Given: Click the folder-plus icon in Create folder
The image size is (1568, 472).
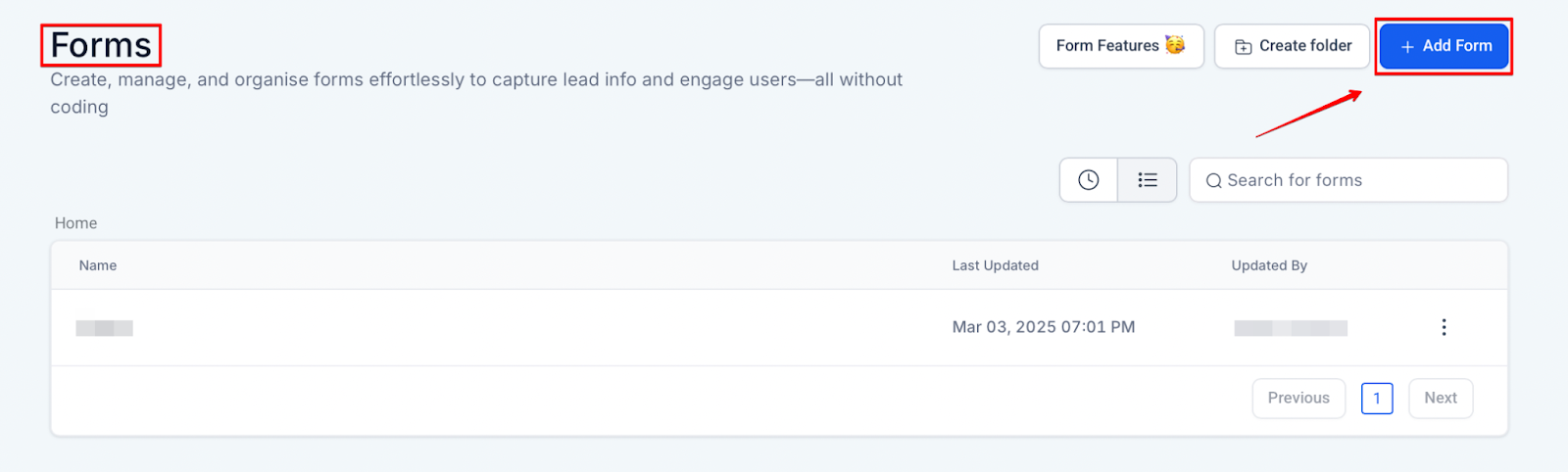Looking at the screenshot, I should click(x=1243, y=47).
